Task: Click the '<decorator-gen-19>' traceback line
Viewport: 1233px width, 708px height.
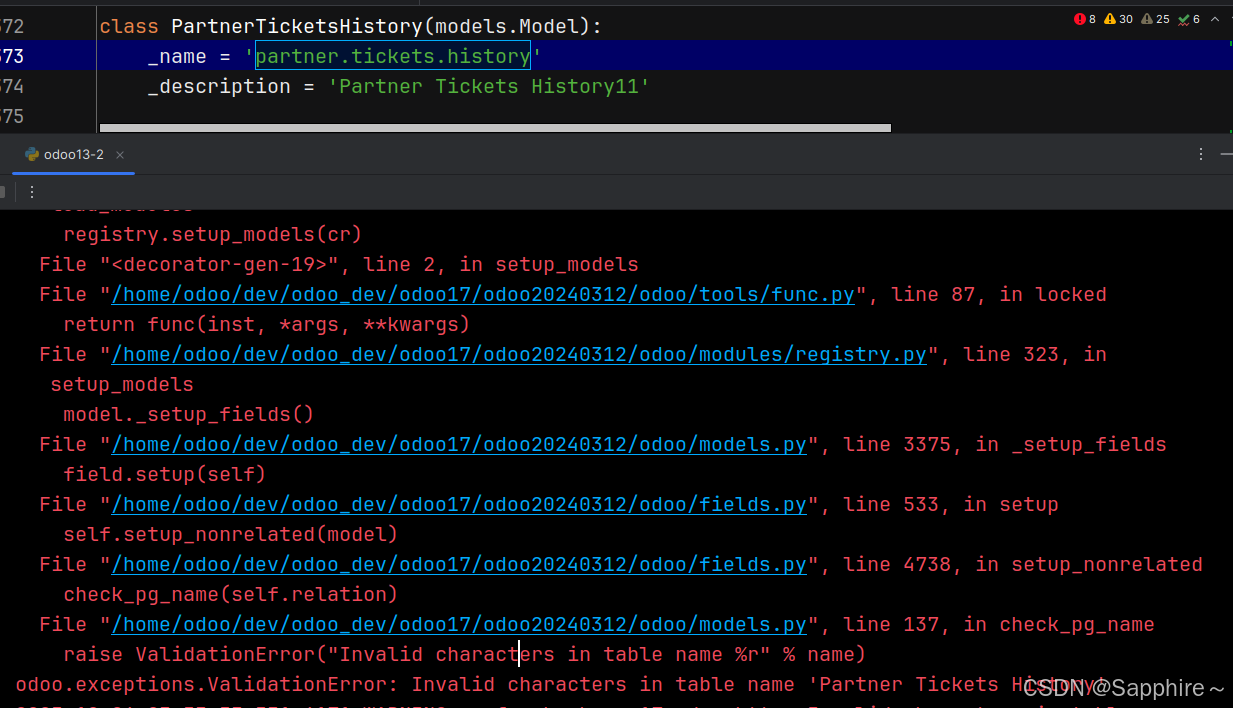Action: pos(339,265)
